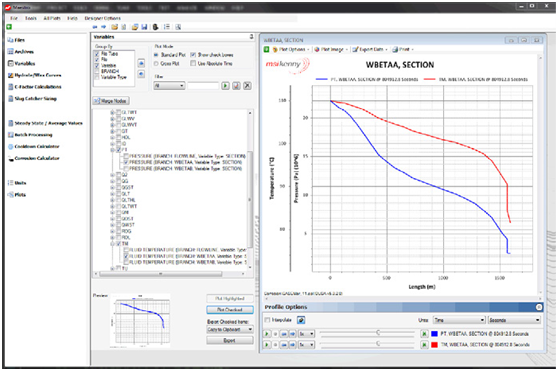The height and width of the screenshot is (371, 558).
Task: Check PRESSURE BRANCH FLOWLINE in the variable tree
Action: (126, 156)
